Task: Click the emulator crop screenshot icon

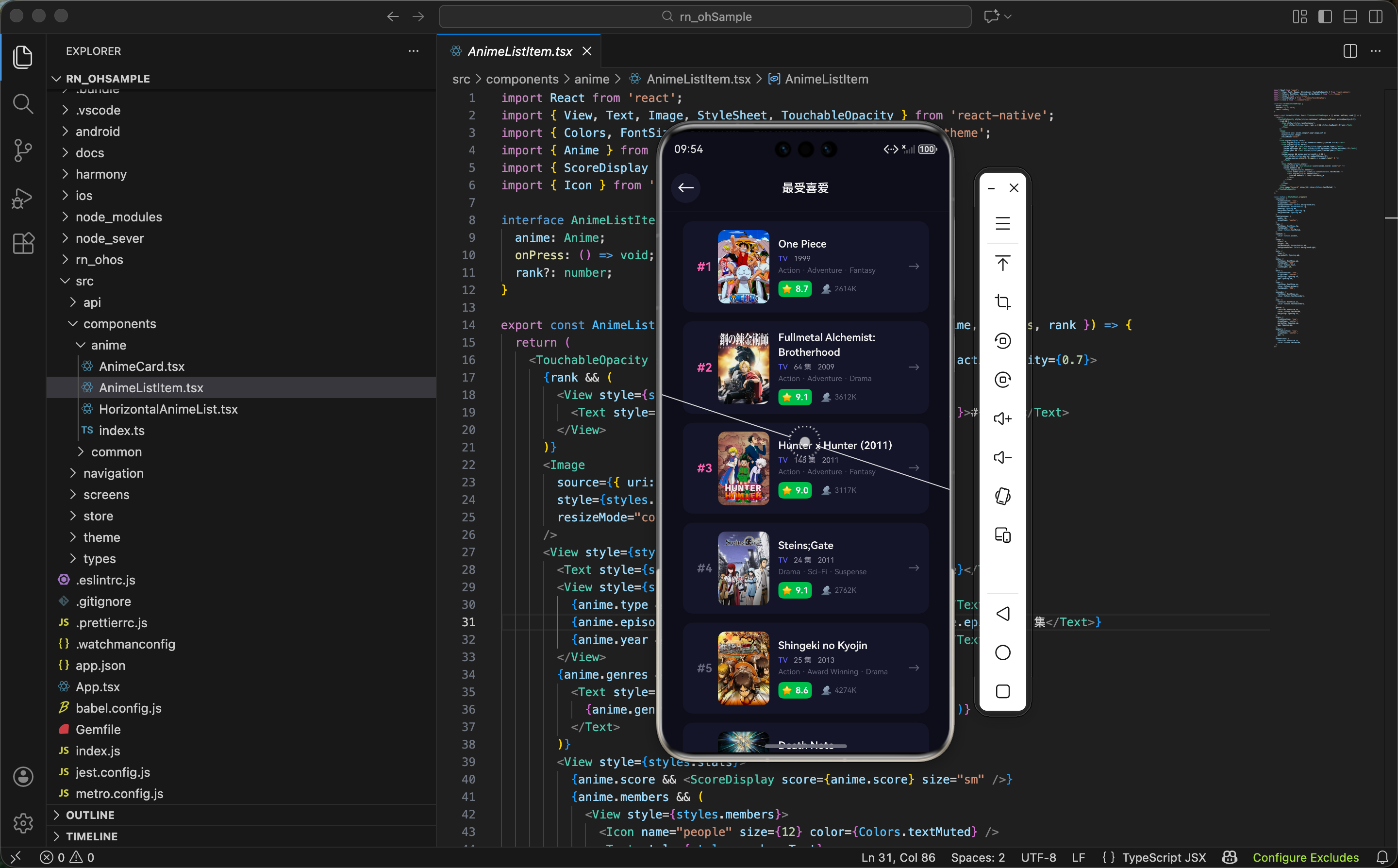Action: (1002, 302)
